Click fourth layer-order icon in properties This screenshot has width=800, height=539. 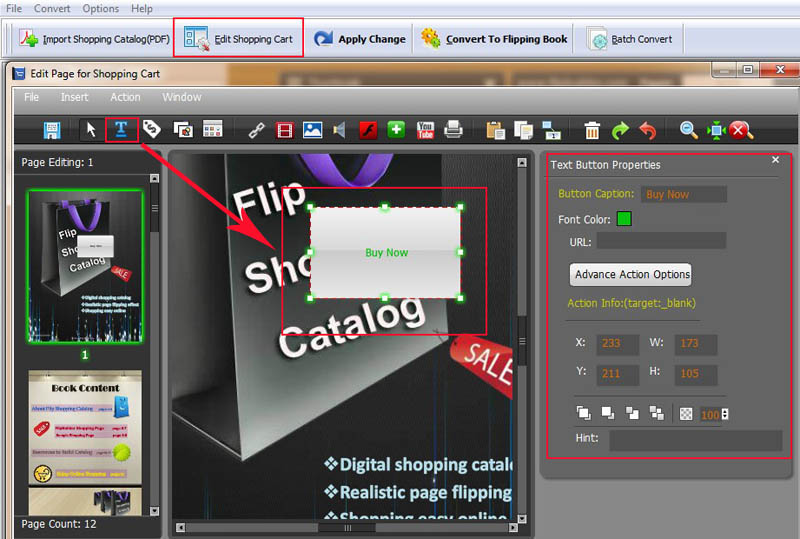pyautogui.click(x=657, y=413)
